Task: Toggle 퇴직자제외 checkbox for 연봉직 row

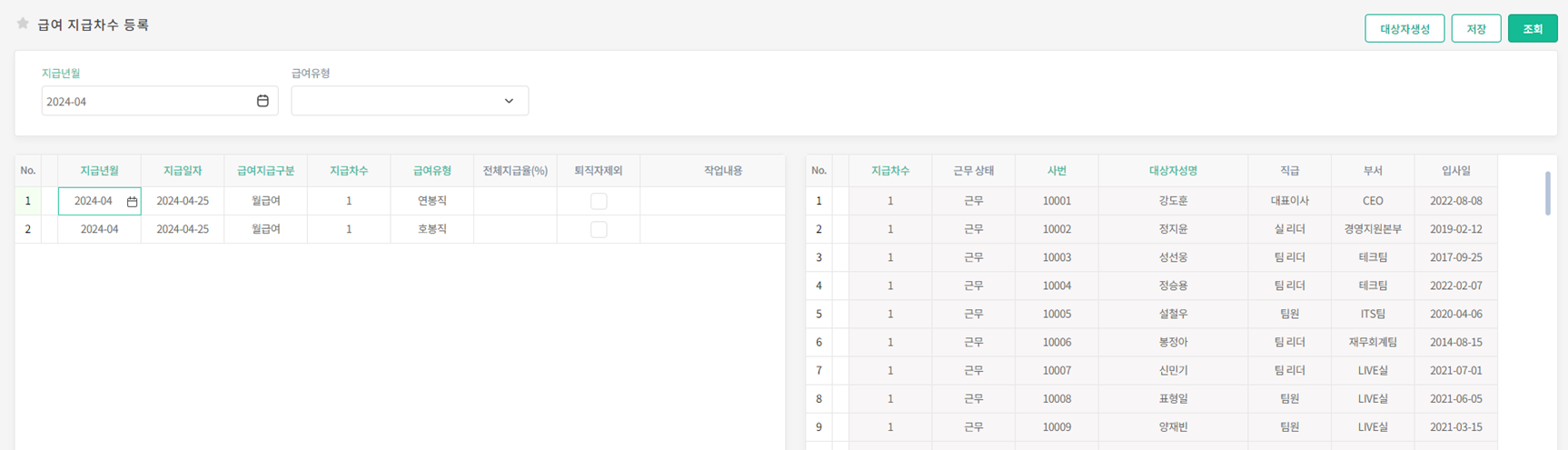Action: click(x=599, y=201)
